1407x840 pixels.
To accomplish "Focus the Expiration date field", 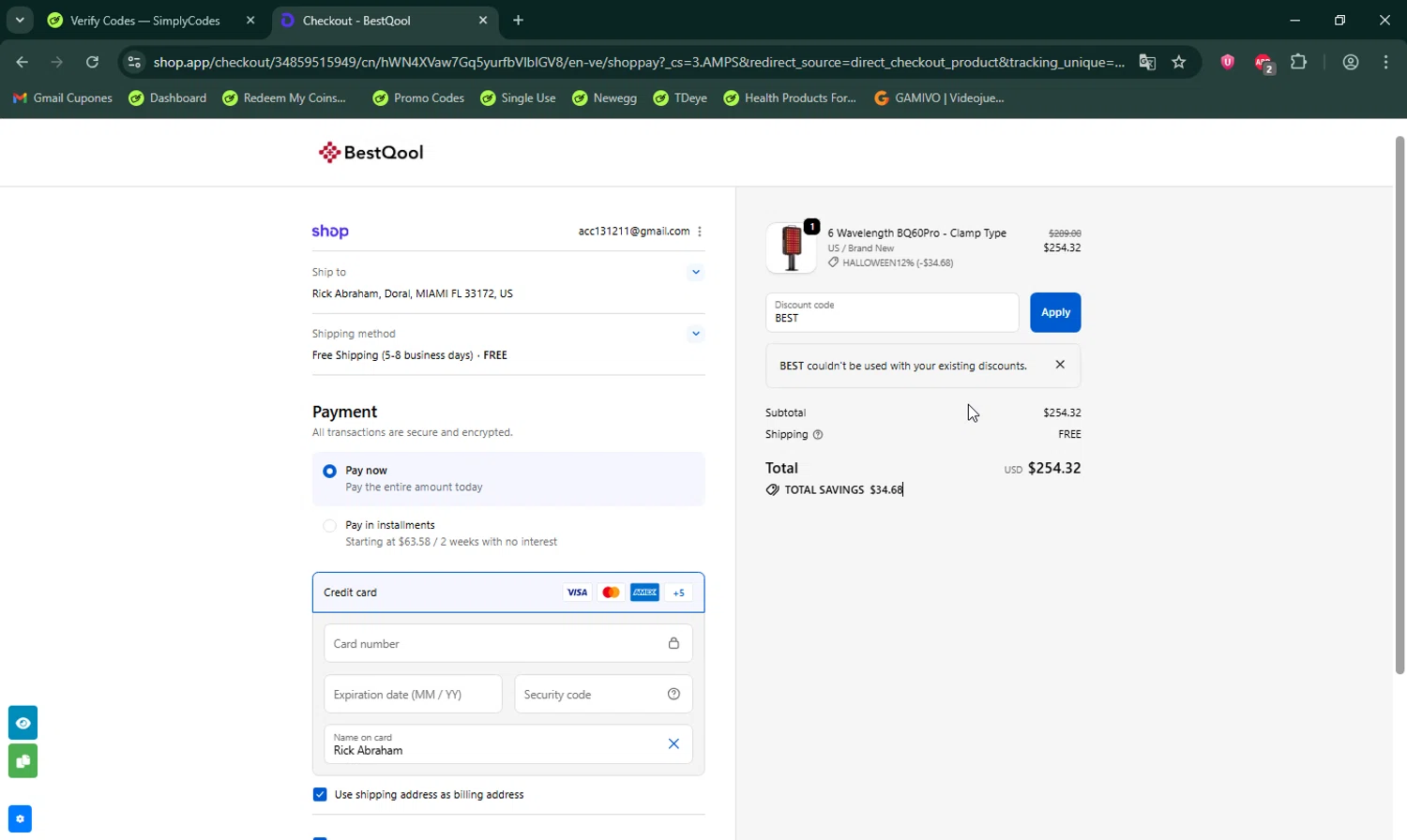I will click(413, 695).
